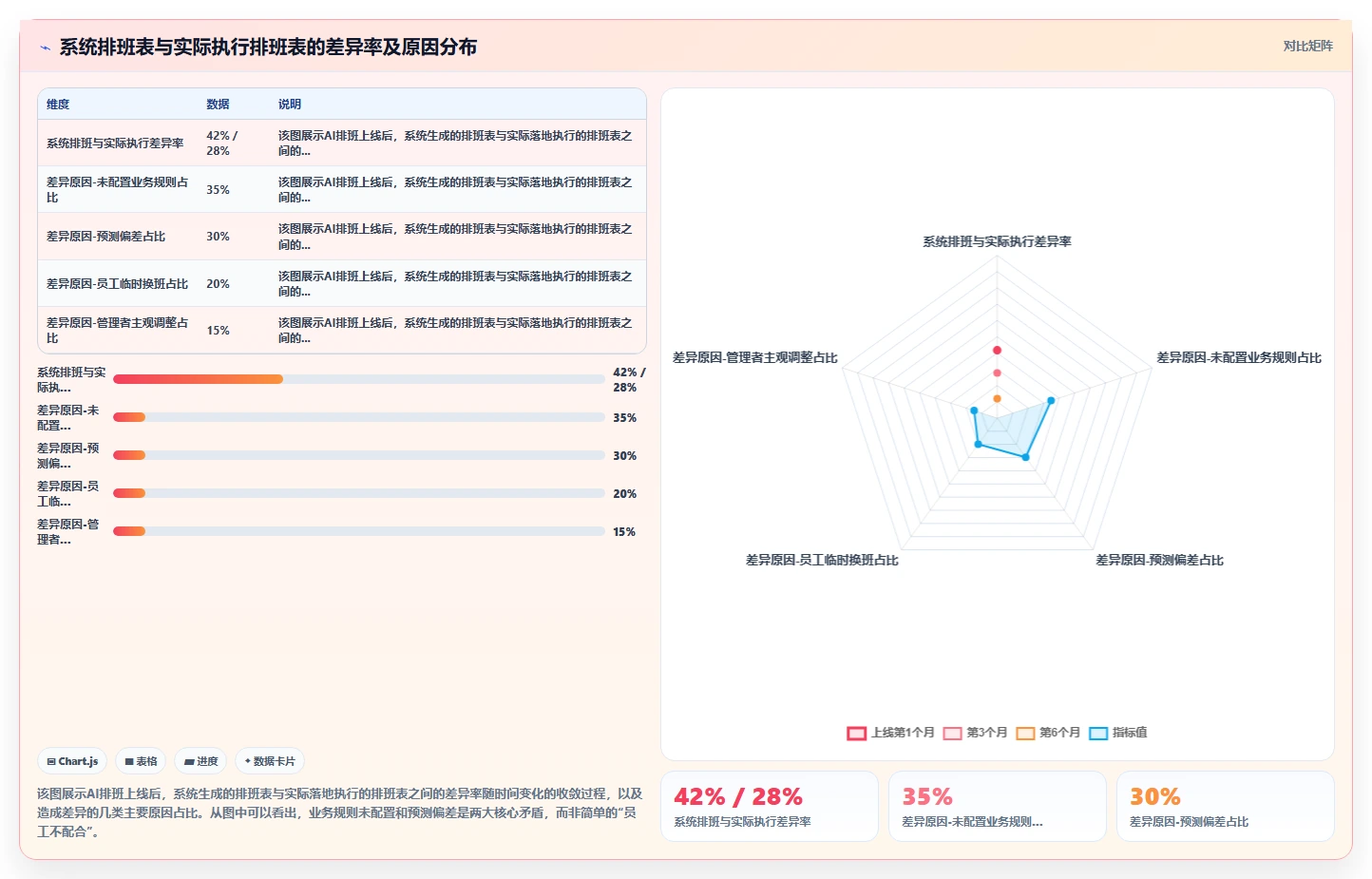Toggle 上线第1个月 legend series
This screenshot has height=879, width=1372.
[891, 733]
